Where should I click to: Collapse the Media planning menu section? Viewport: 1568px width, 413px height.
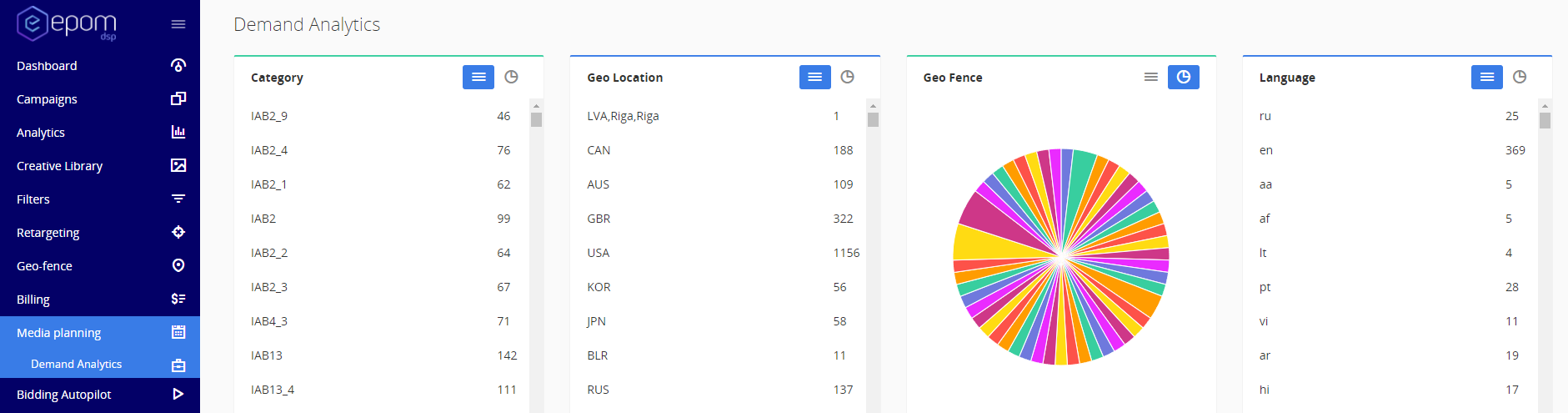(x=100, y=332)
